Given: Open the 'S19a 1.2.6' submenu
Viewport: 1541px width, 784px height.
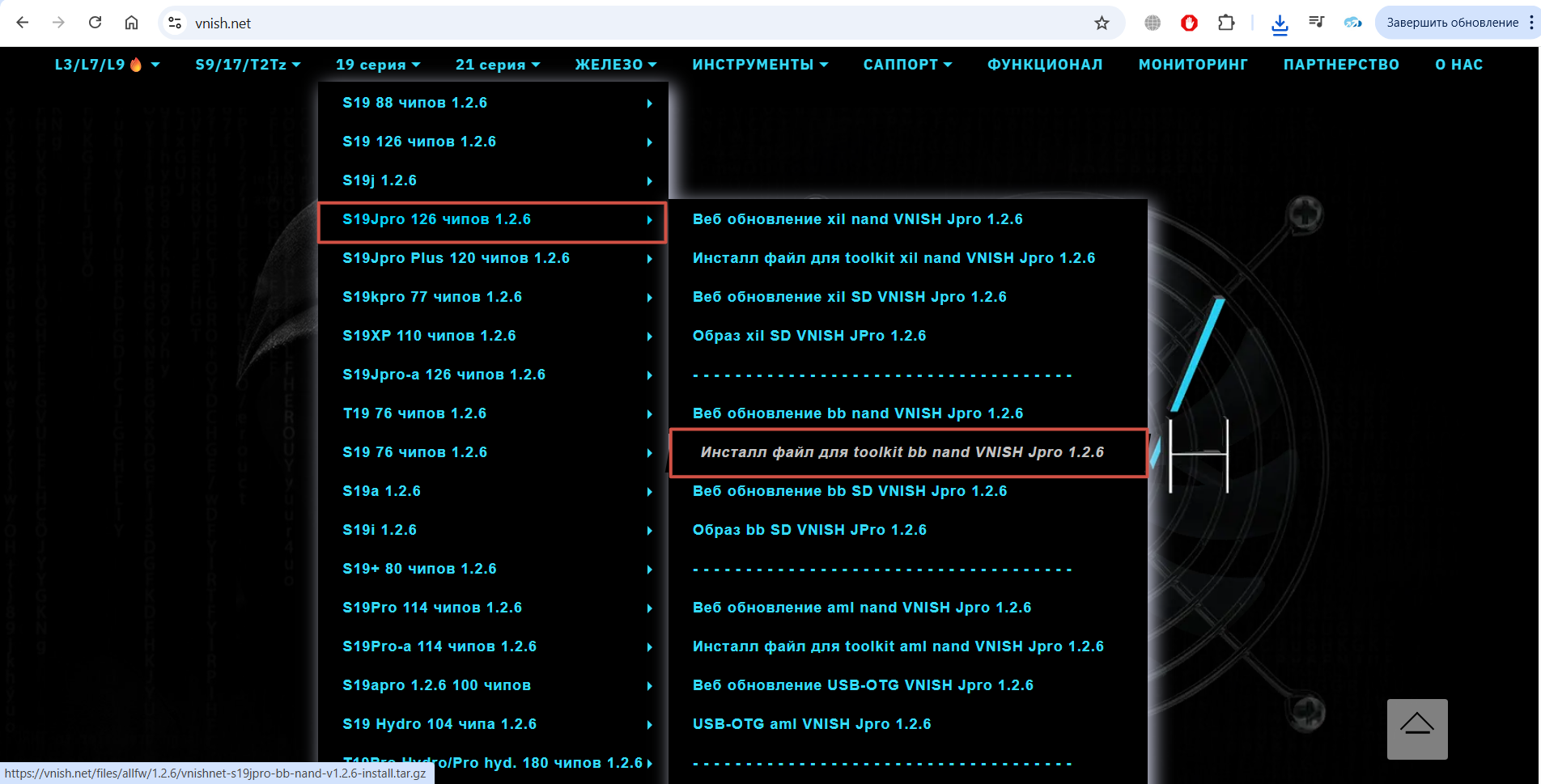Looking at the screenshot, I should [493, 491].
